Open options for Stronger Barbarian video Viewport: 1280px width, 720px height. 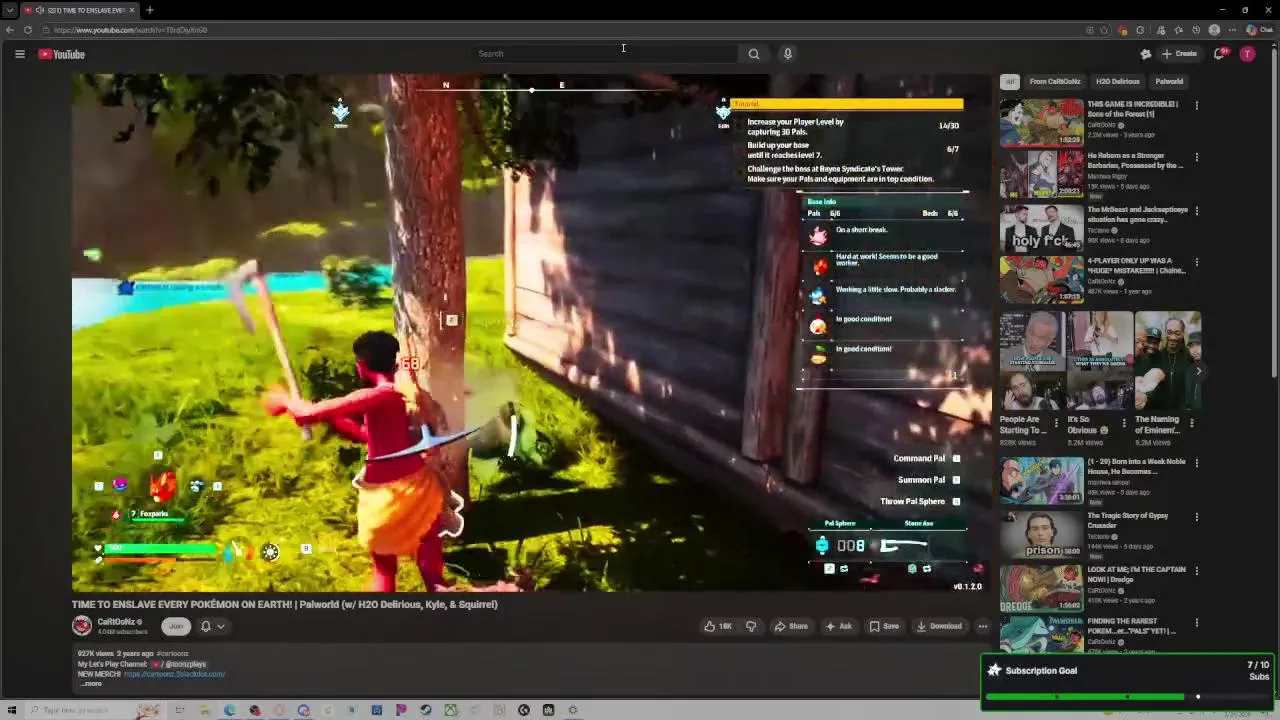coord(1196,157)
